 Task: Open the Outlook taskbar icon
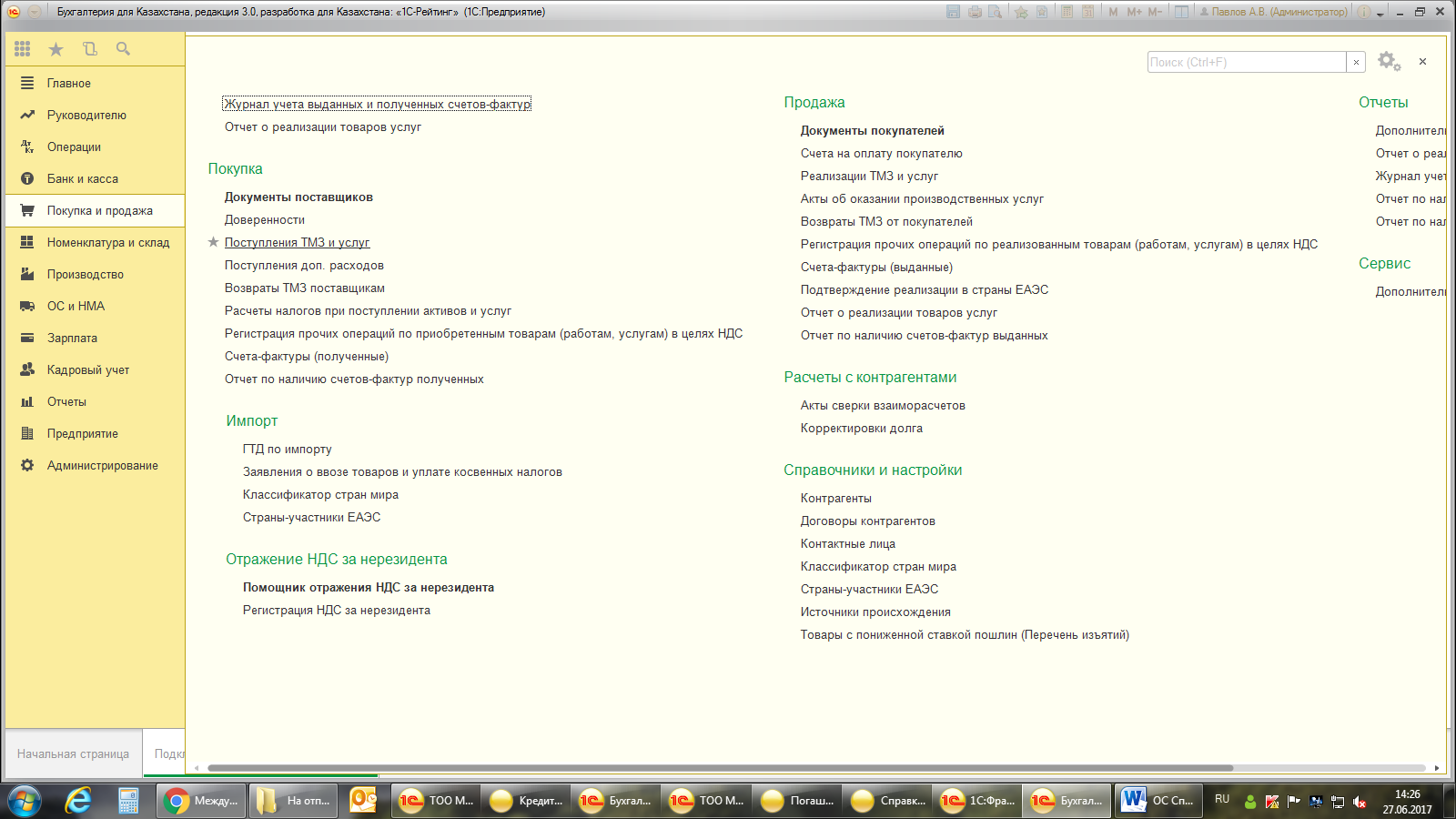coord(363,801)
